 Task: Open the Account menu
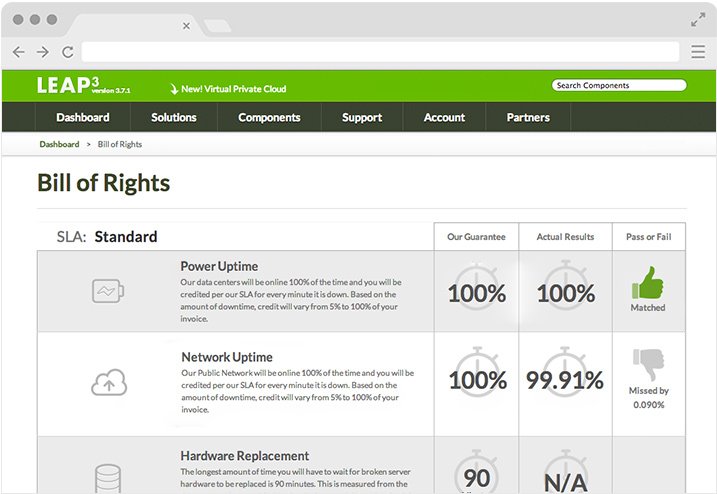pos(444,118)
